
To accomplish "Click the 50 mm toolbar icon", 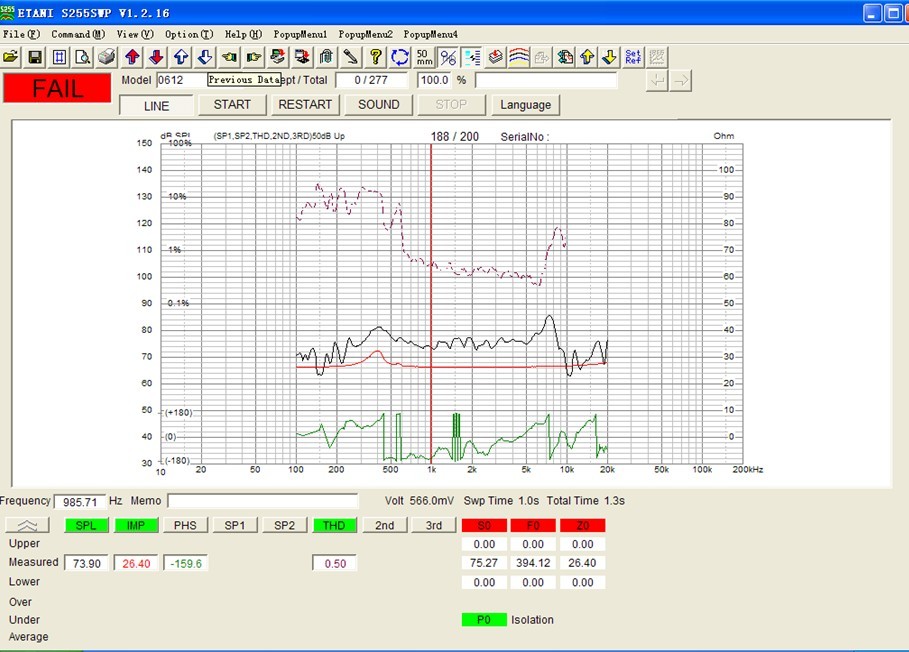I will [424, 57].
